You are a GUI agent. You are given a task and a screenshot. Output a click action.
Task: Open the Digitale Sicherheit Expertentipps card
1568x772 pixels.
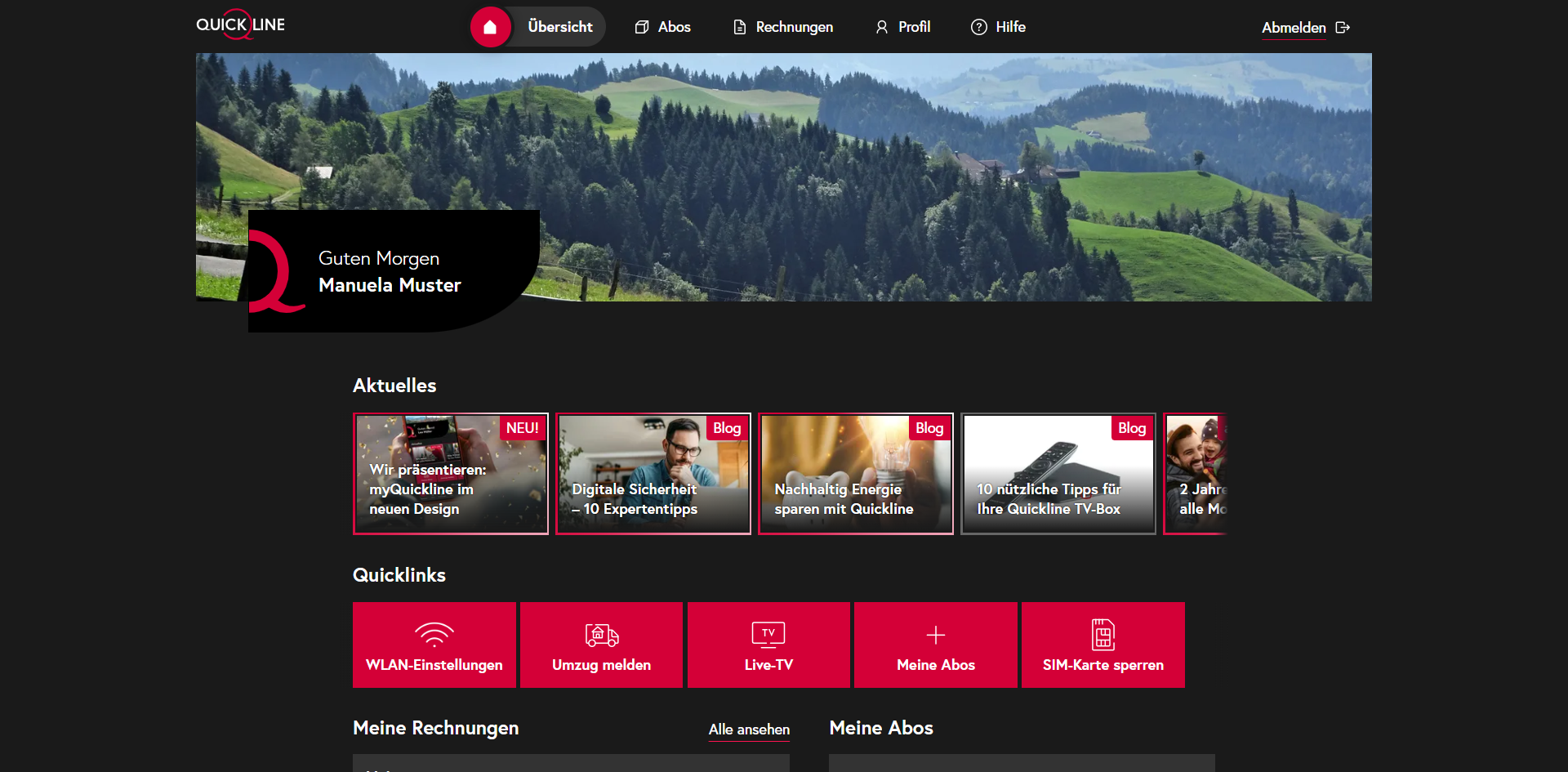653,474
